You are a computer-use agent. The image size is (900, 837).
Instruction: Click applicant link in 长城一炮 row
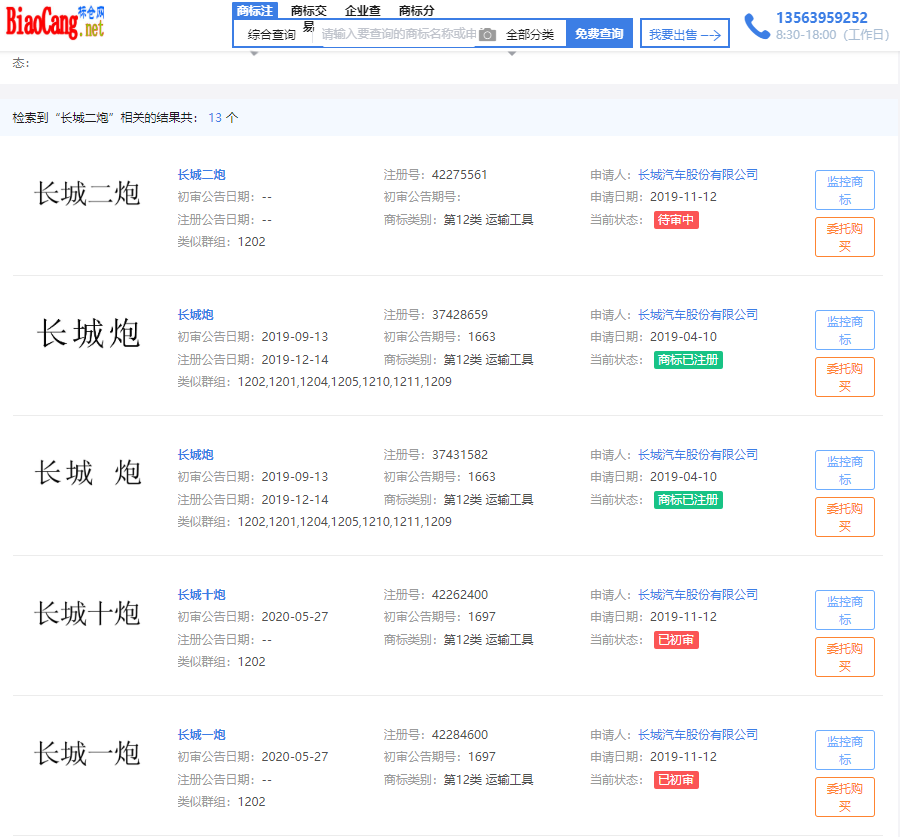(x=698, y=735)
